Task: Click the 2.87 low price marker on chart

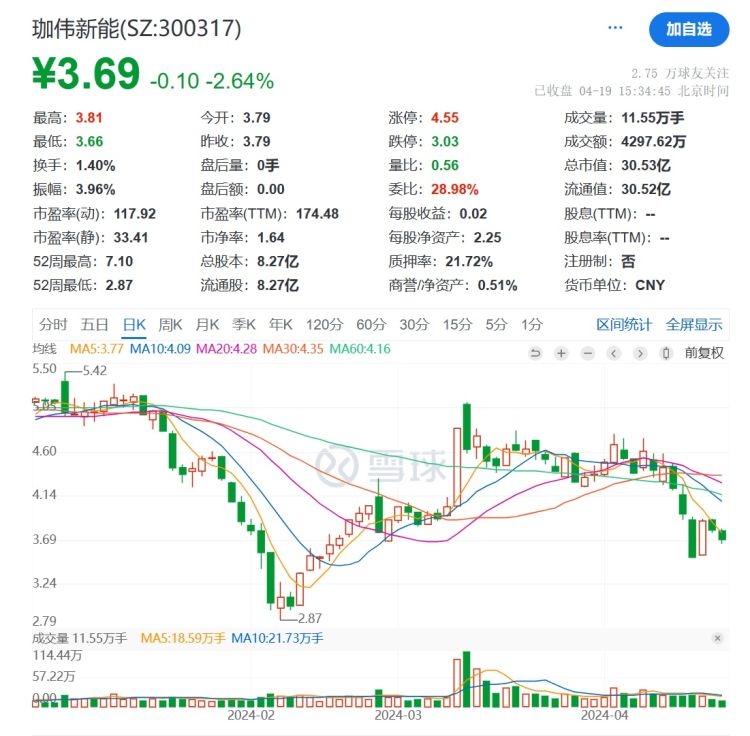Action: (309, 618)
